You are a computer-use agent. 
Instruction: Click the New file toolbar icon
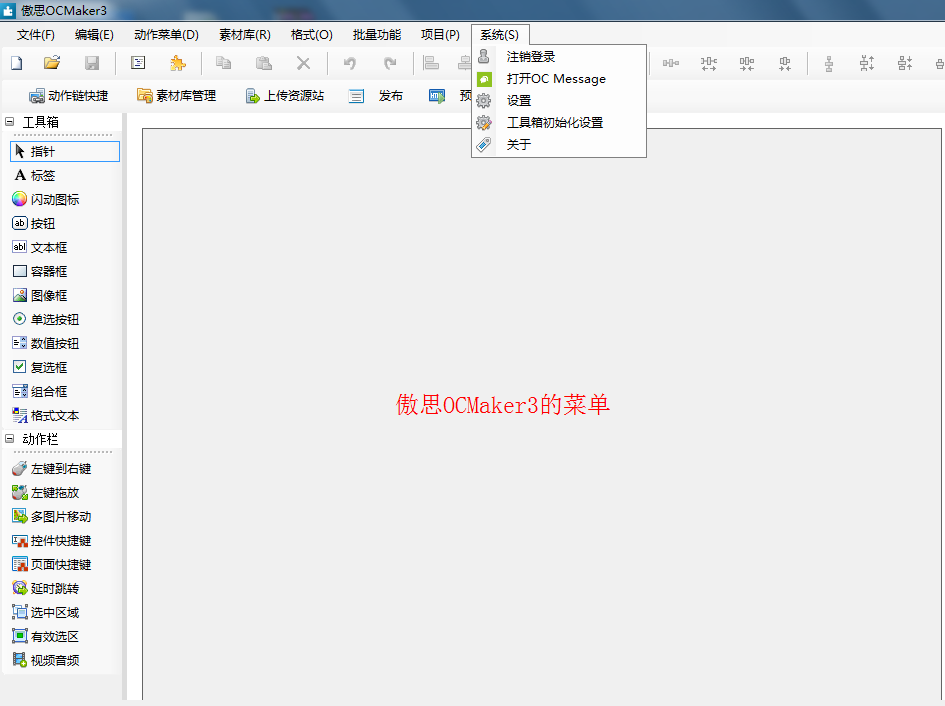17,63
